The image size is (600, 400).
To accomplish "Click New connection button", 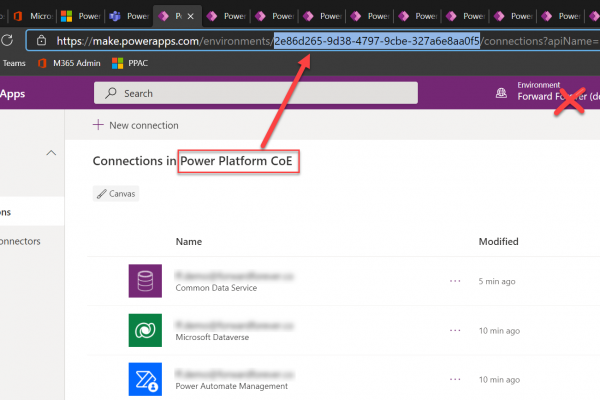I will coord(135,125).
